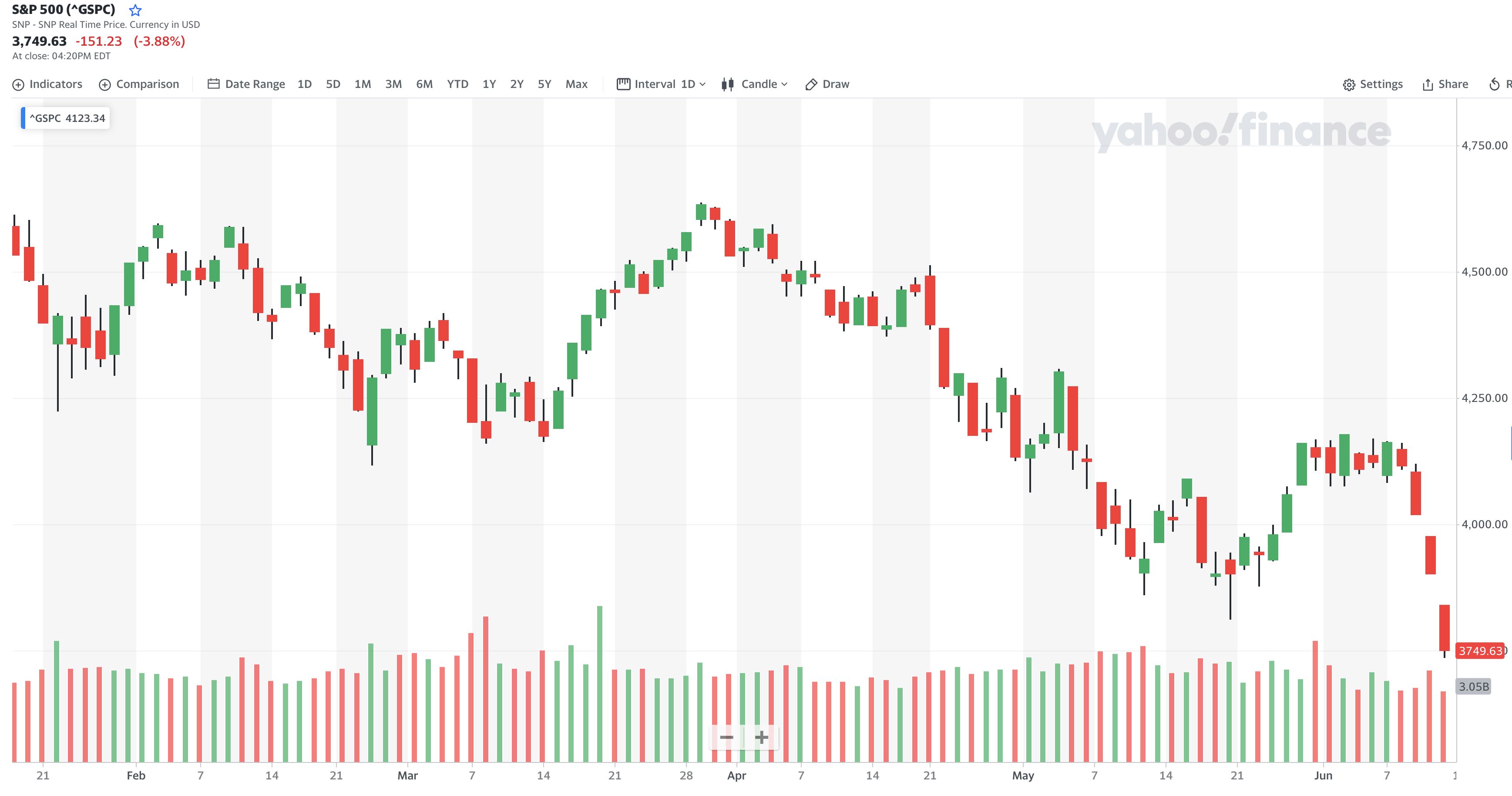1512x796 pixels.
Task: Zoom out with the minus button
Action: [727, 737]
